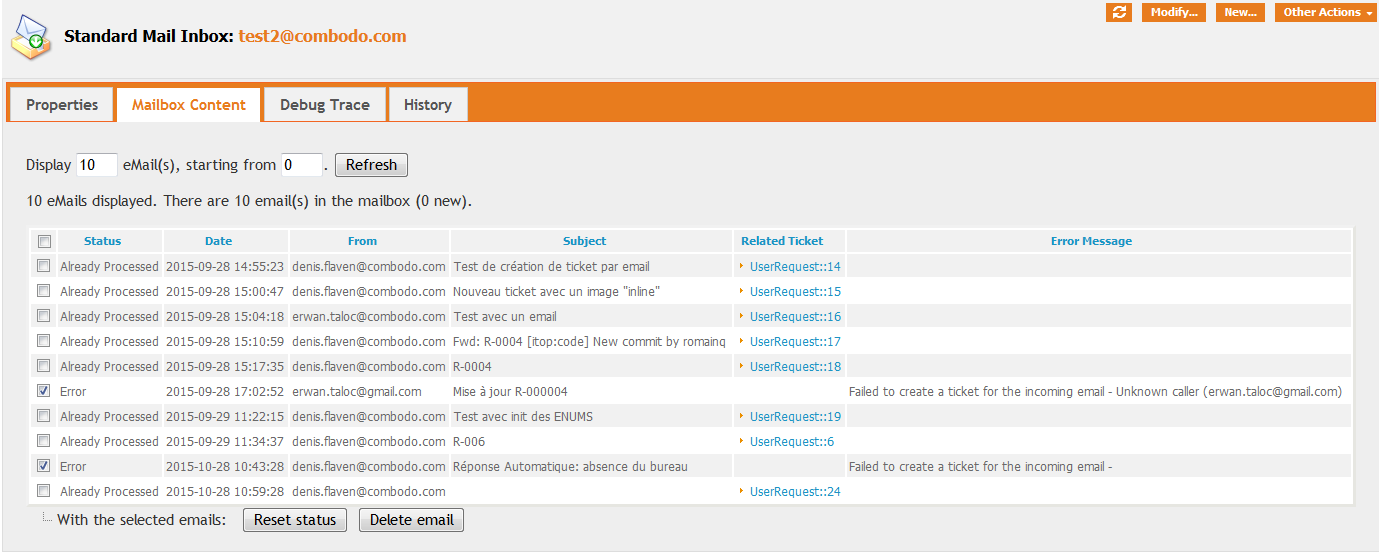Click the test2@combodo.com title text
Image resolution: width=1379 pixels, height=554 pixels.
coord(322,36)
